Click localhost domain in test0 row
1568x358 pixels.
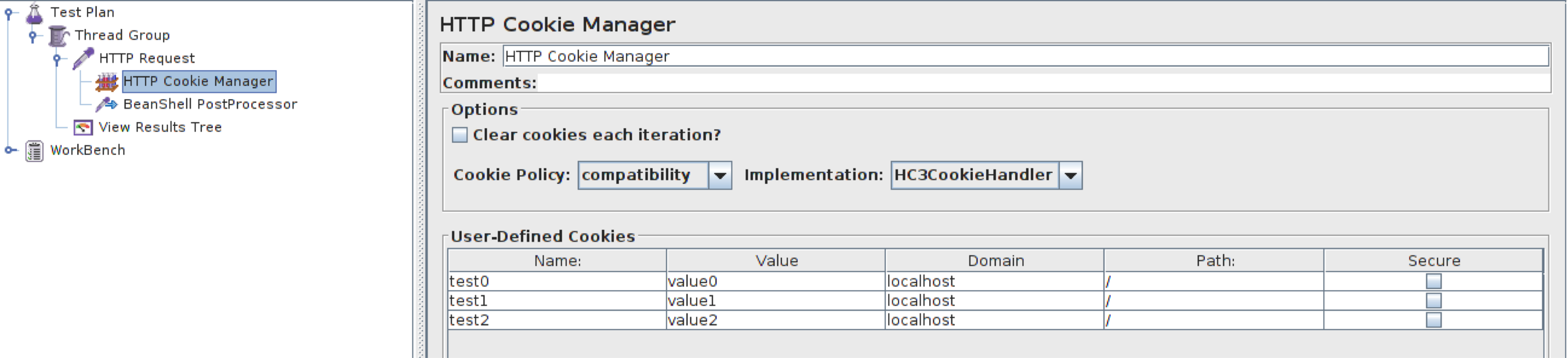(995, 281)
